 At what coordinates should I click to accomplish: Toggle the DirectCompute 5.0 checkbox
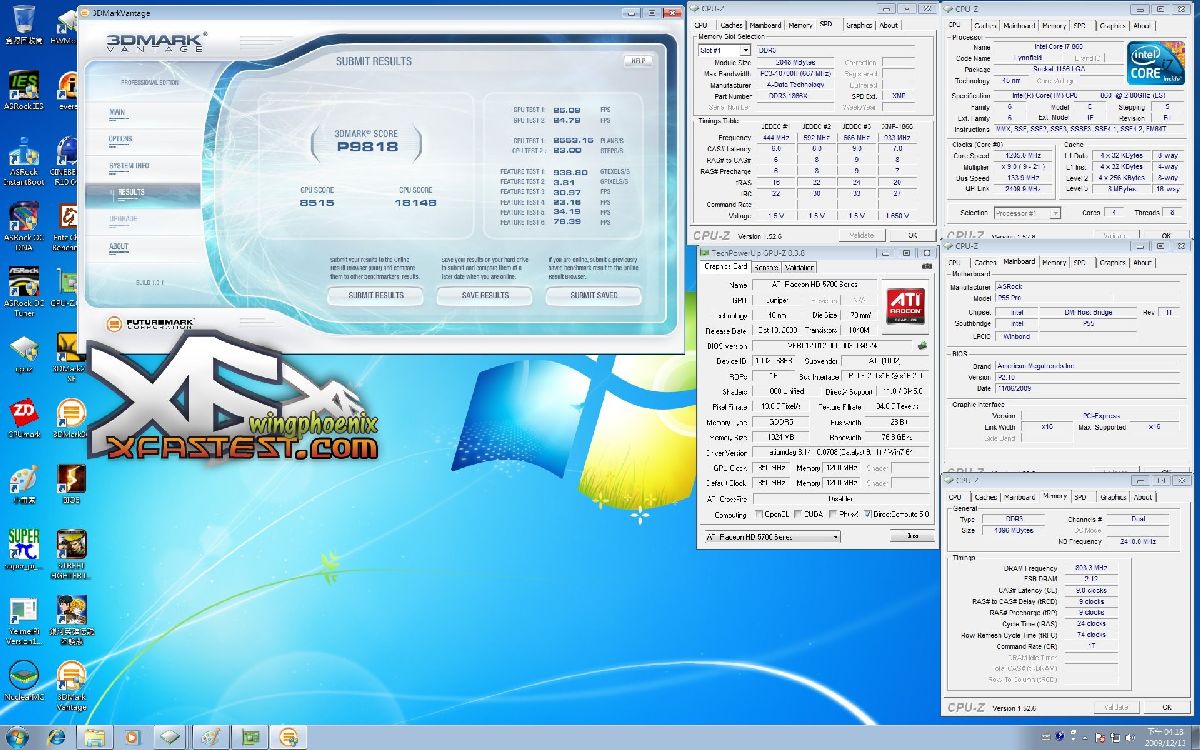tap(870, 514)
